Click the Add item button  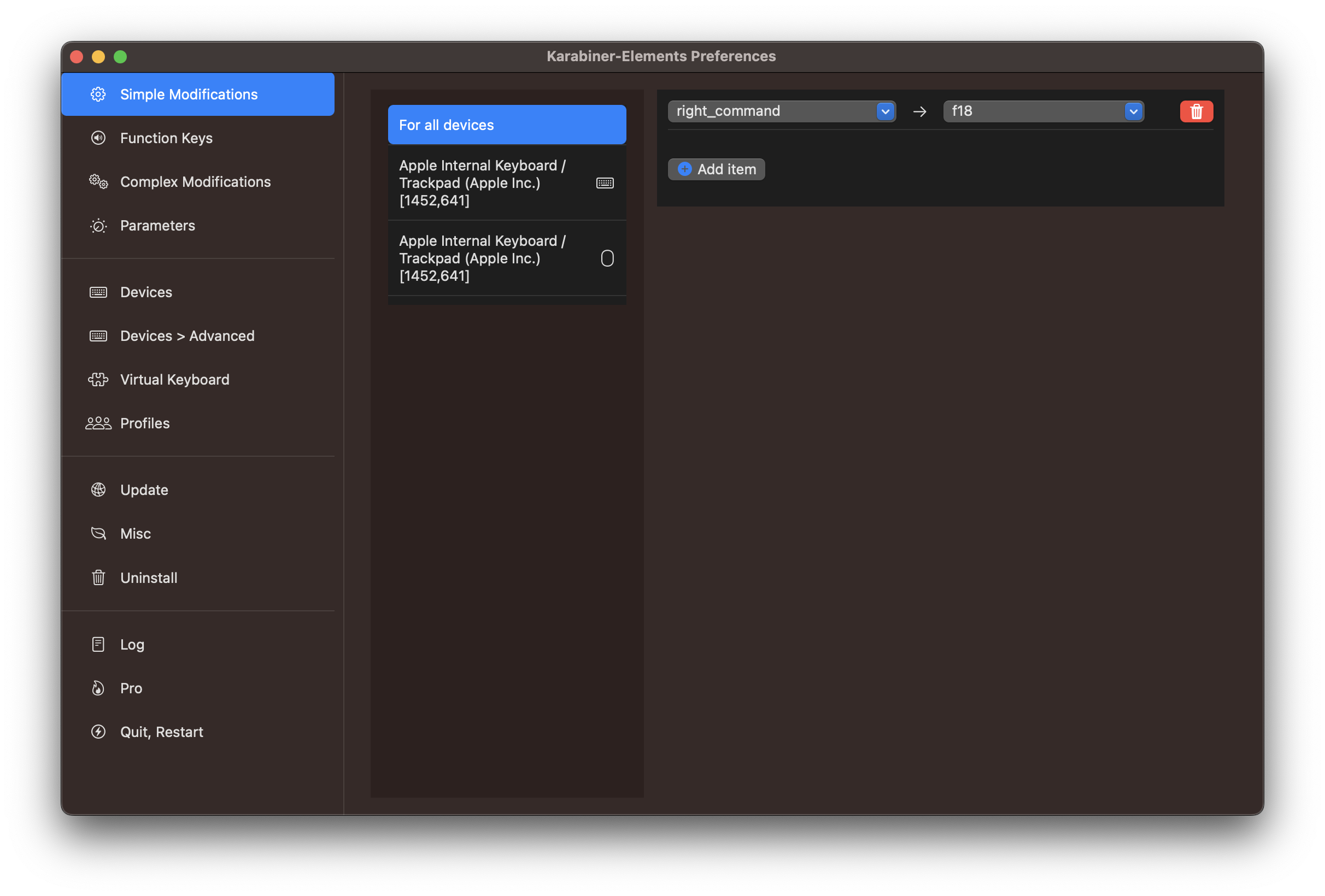coord(716,169)
